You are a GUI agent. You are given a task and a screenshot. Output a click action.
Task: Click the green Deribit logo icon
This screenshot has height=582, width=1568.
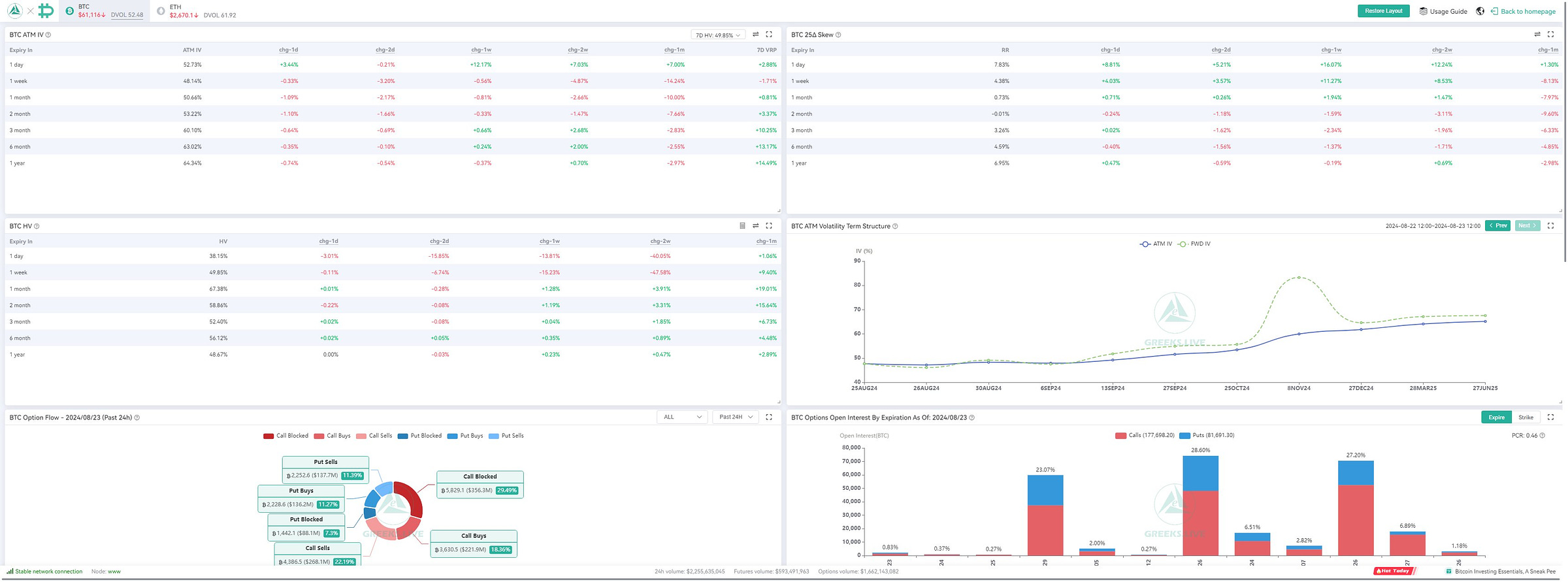46,10
